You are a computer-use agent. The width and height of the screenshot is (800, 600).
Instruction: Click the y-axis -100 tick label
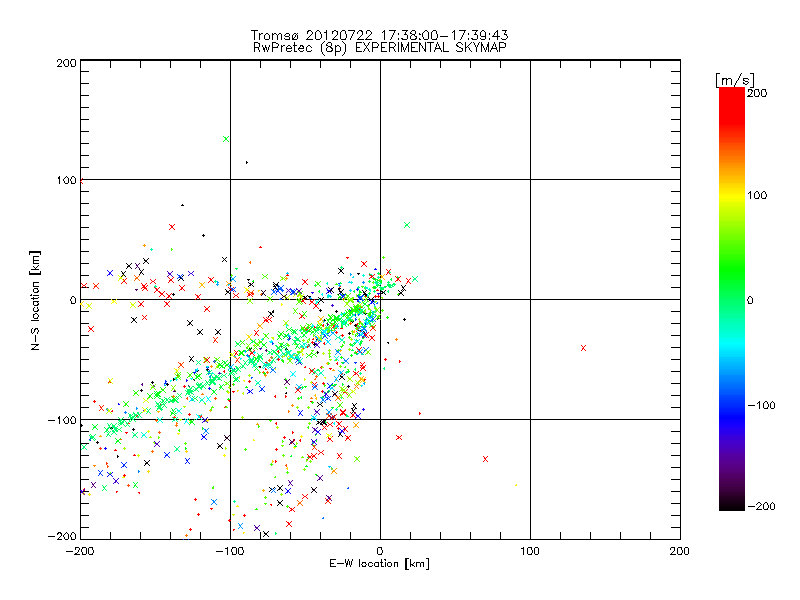pos(62,420)
